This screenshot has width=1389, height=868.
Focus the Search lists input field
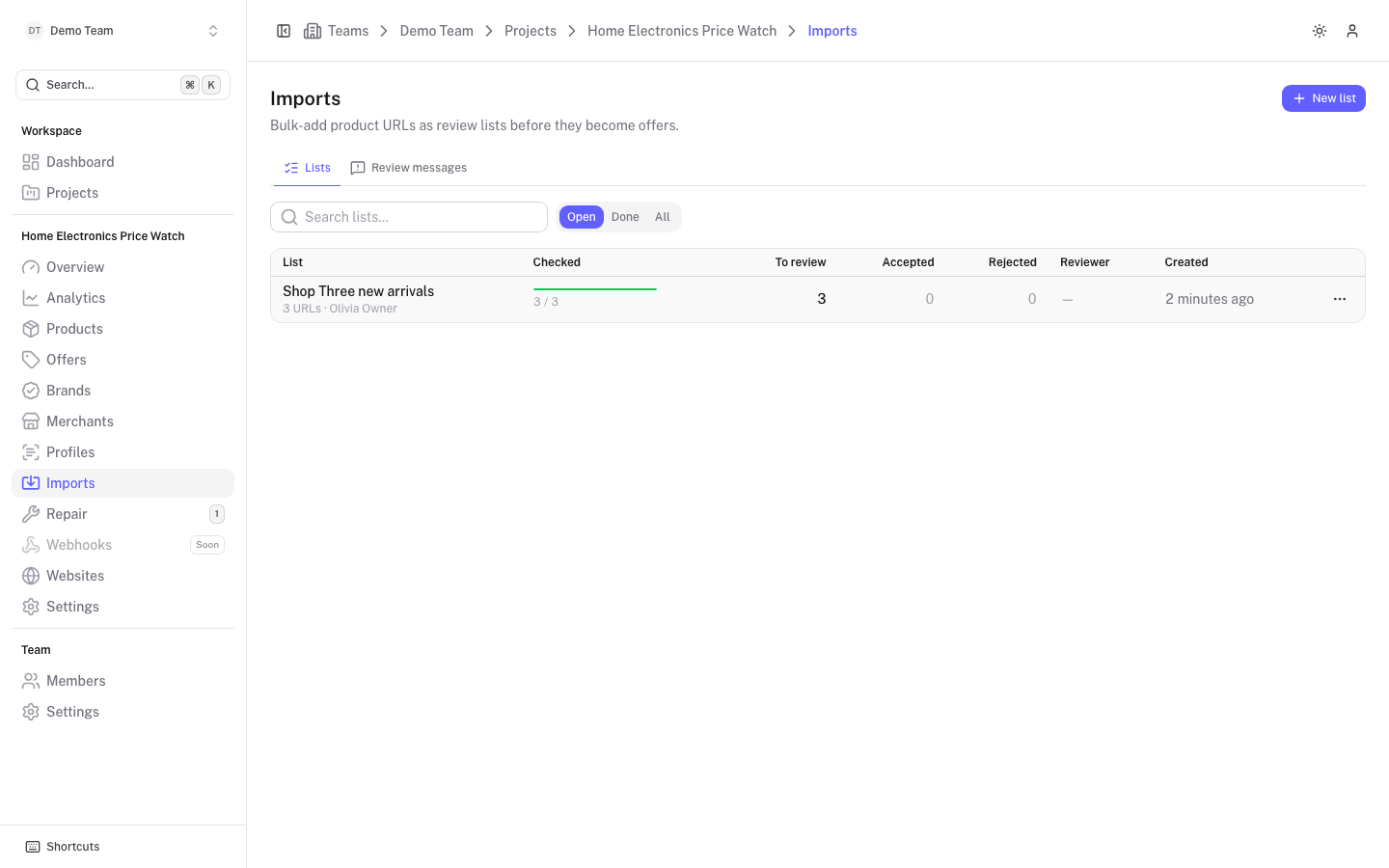pyautogui.click(x=409, y=217)
